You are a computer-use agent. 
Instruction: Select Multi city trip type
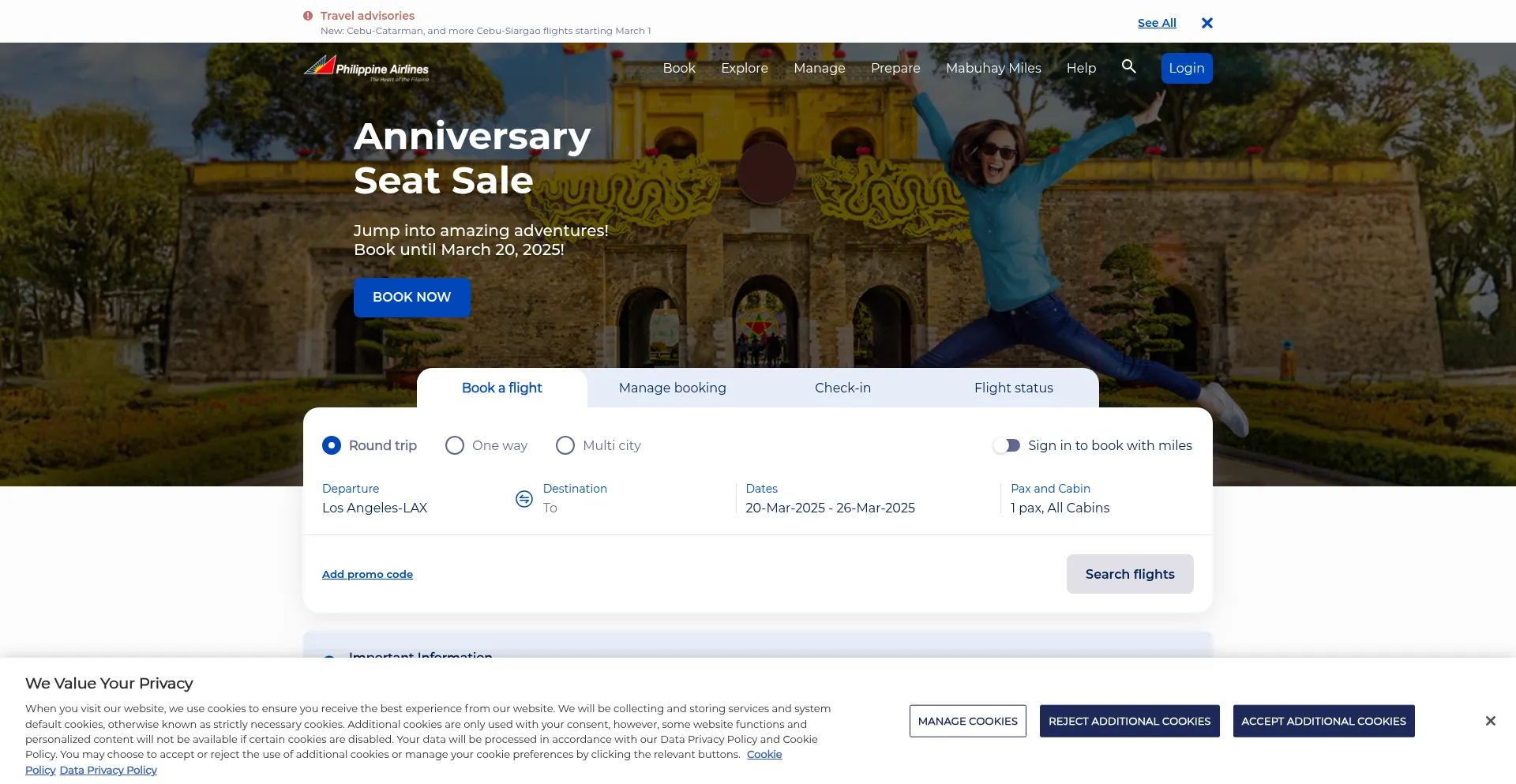point(565,445)
